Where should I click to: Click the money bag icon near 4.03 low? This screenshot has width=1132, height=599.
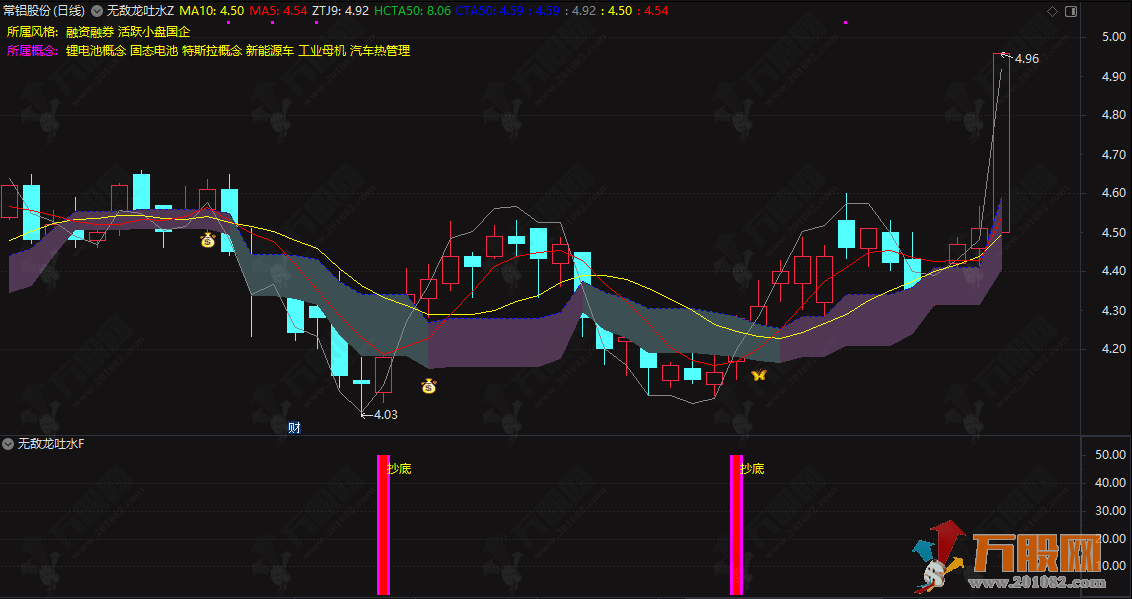pos(429,387)
